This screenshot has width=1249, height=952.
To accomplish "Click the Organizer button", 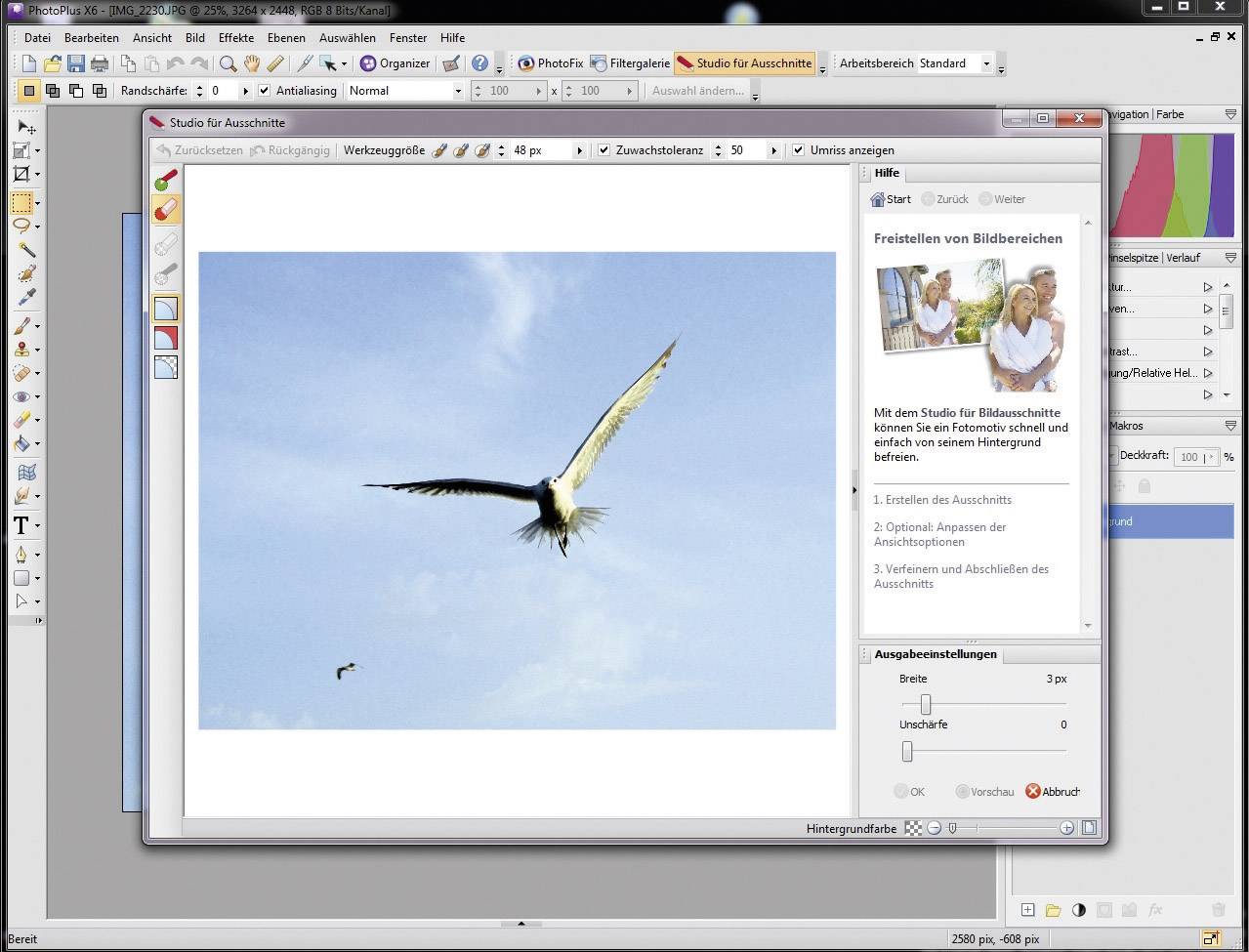I will 395,63.
